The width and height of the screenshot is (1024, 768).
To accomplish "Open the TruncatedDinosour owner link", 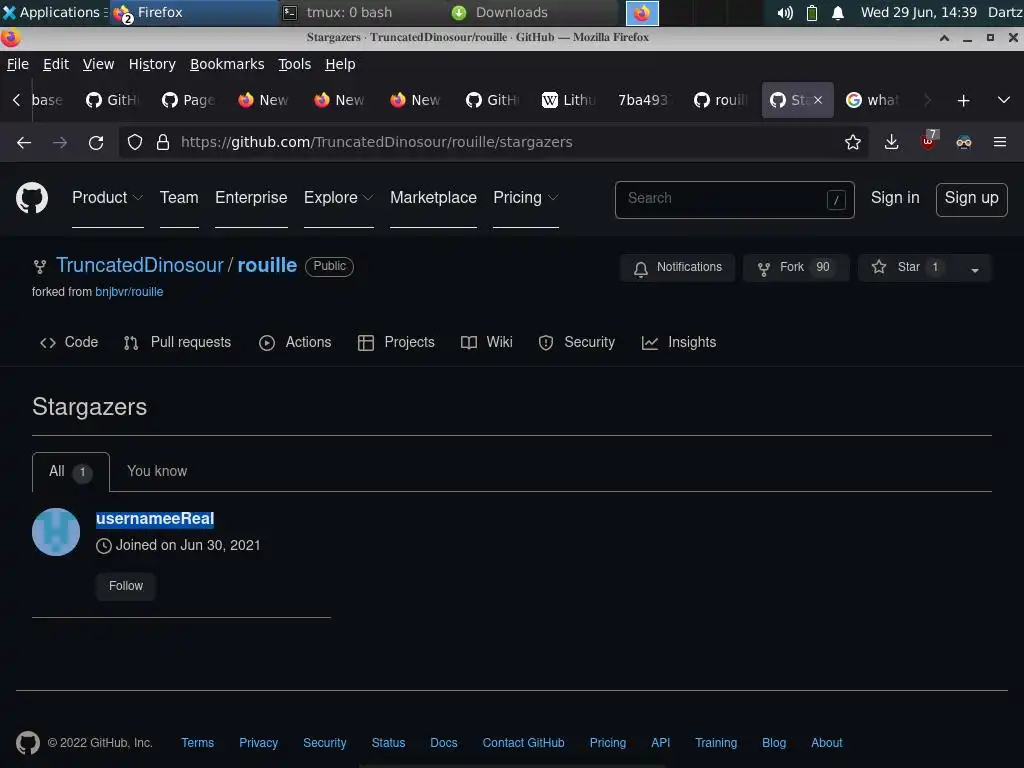I will [140, 265].
